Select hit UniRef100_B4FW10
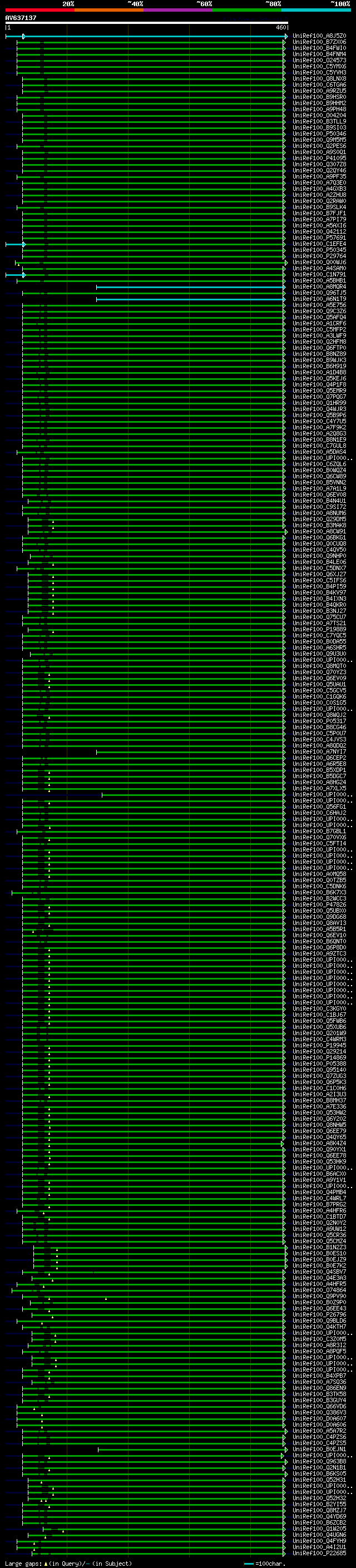Screen dimensions: 356x1568 coord(319,48)
